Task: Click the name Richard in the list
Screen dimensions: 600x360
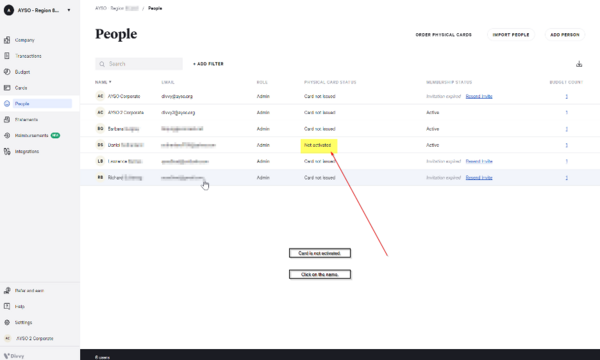Action: point(125,178)
